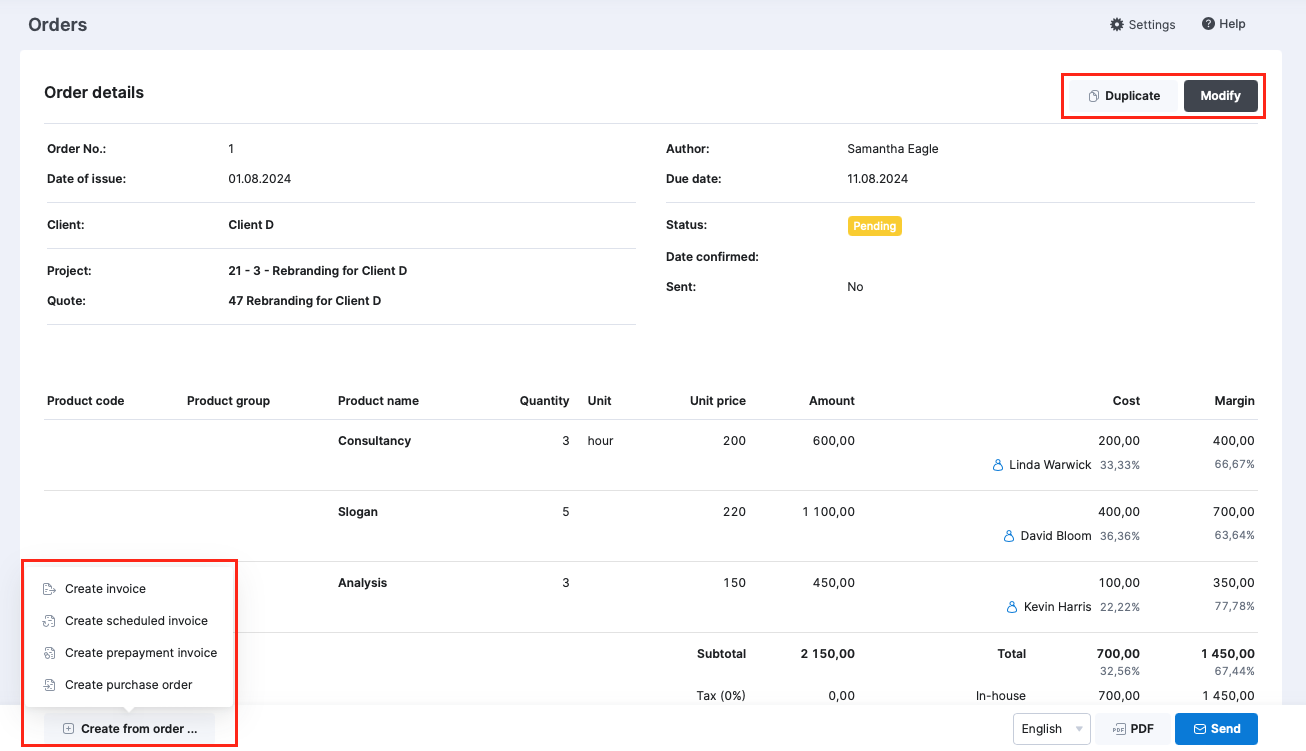The image size is (1306, 751).
Task: Click the person icon beside David Bloom
Action: coord(1009,536)
